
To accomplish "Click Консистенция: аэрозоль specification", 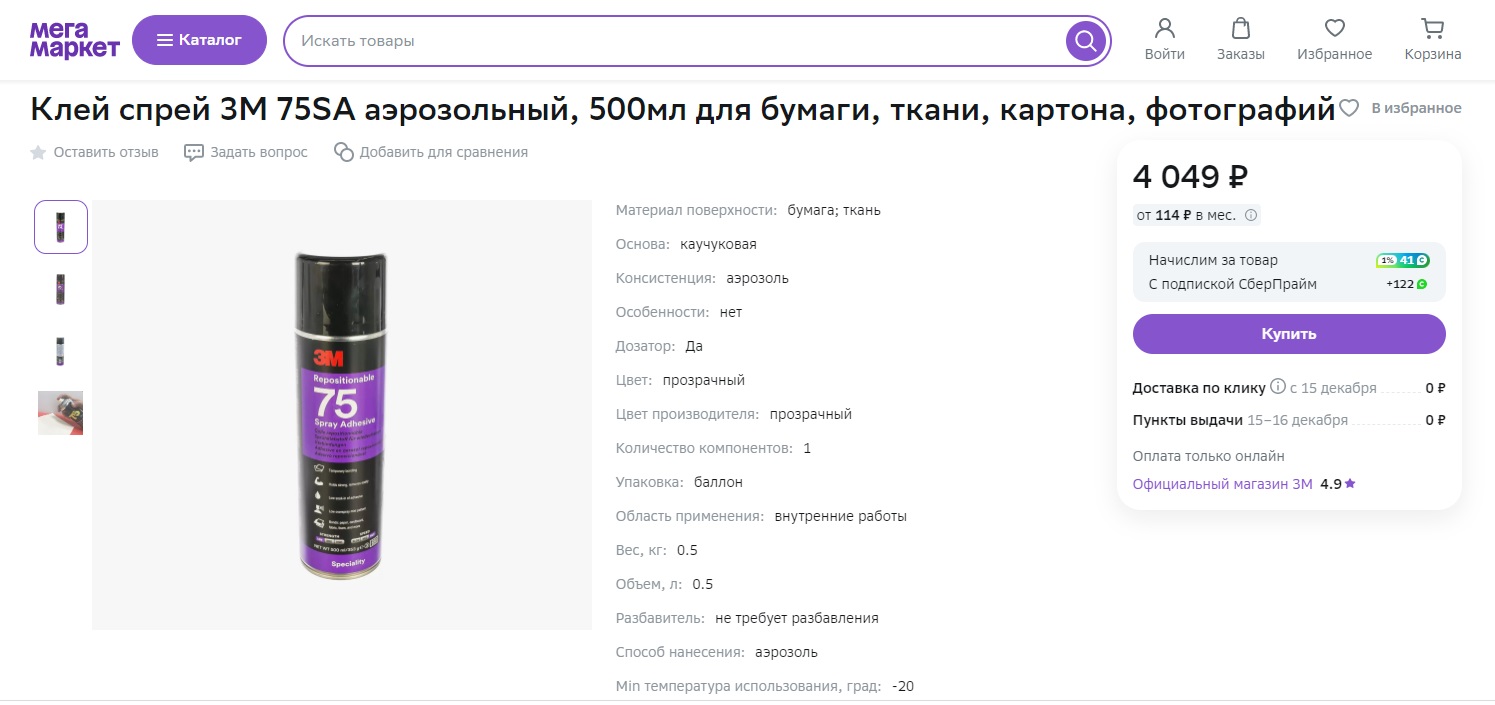I will pyautogui.click(x=702, y=278).
